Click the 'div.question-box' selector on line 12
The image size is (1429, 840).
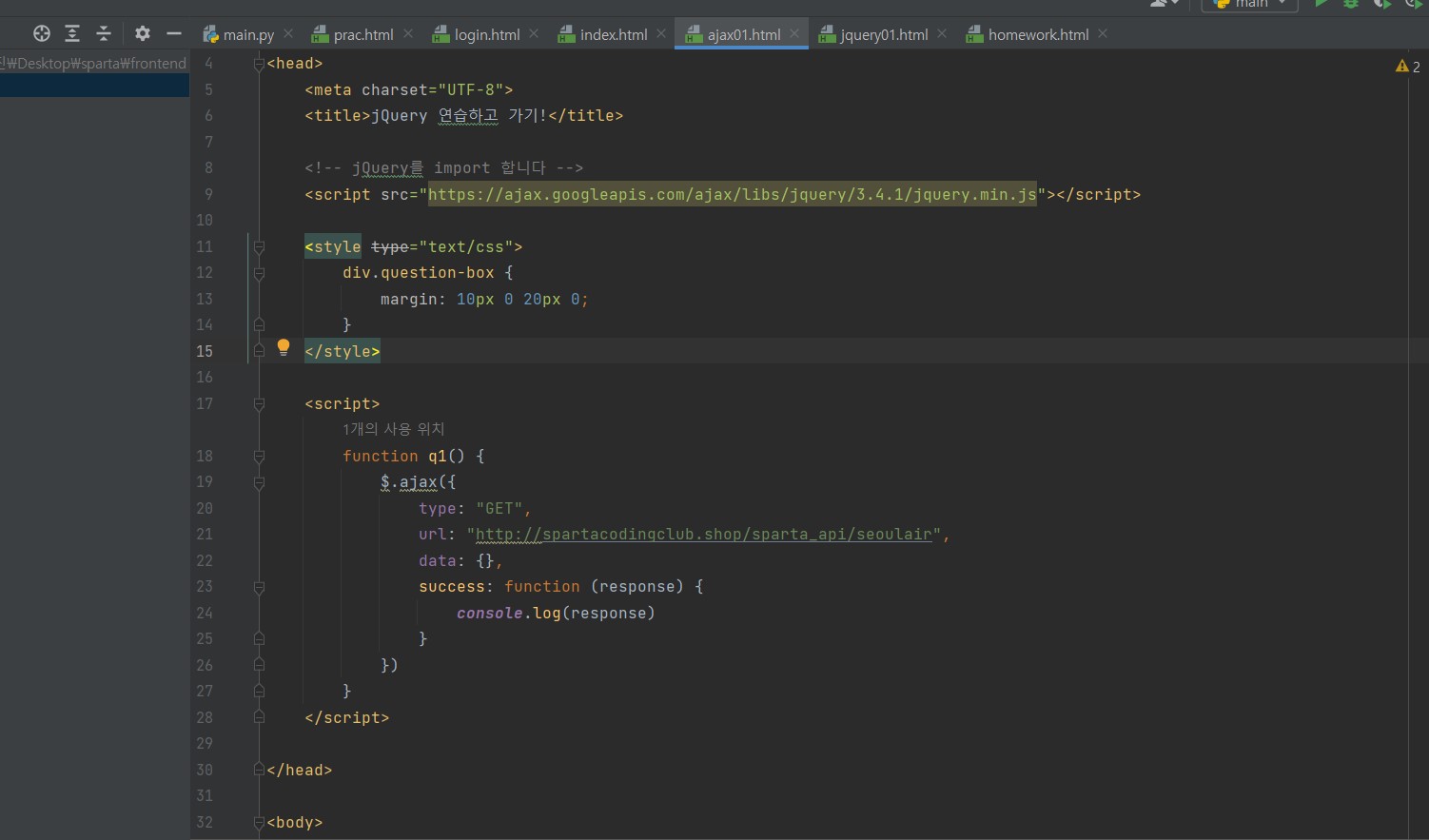point(419,273)
